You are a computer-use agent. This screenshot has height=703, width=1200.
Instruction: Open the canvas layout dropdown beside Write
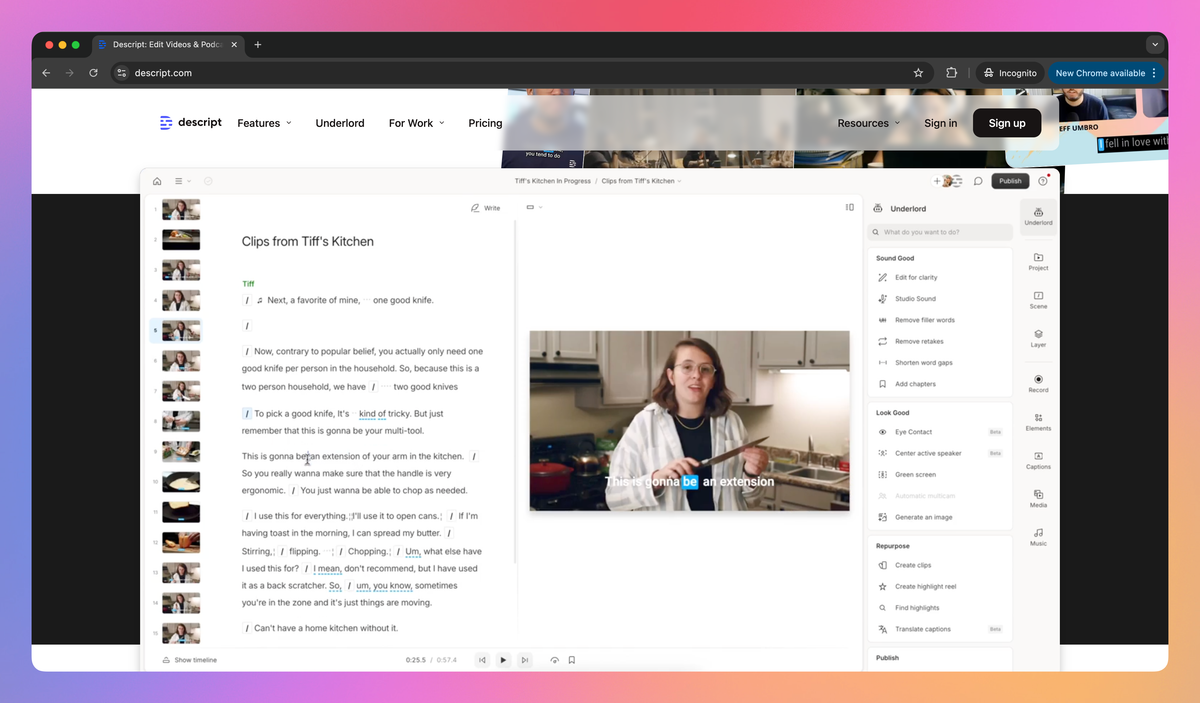[x=534, y=207]
